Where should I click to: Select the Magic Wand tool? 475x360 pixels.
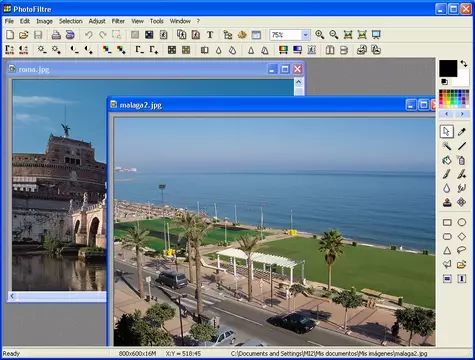[447, 146]
